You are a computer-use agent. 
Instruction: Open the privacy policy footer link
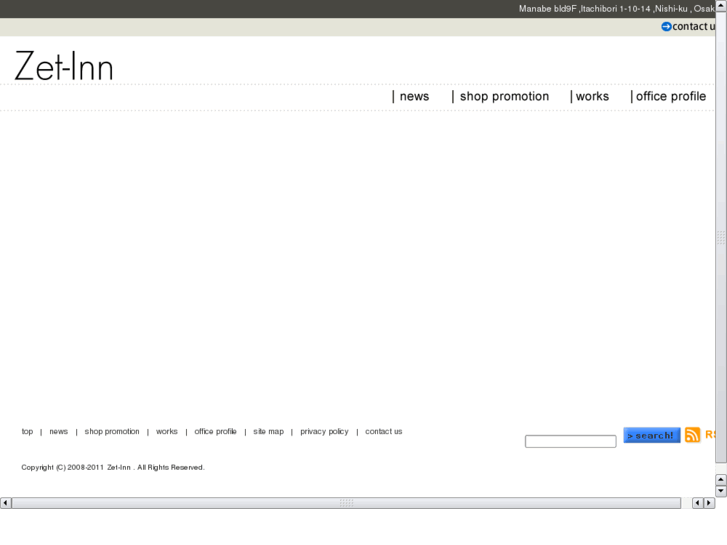(x=324, y=431)
